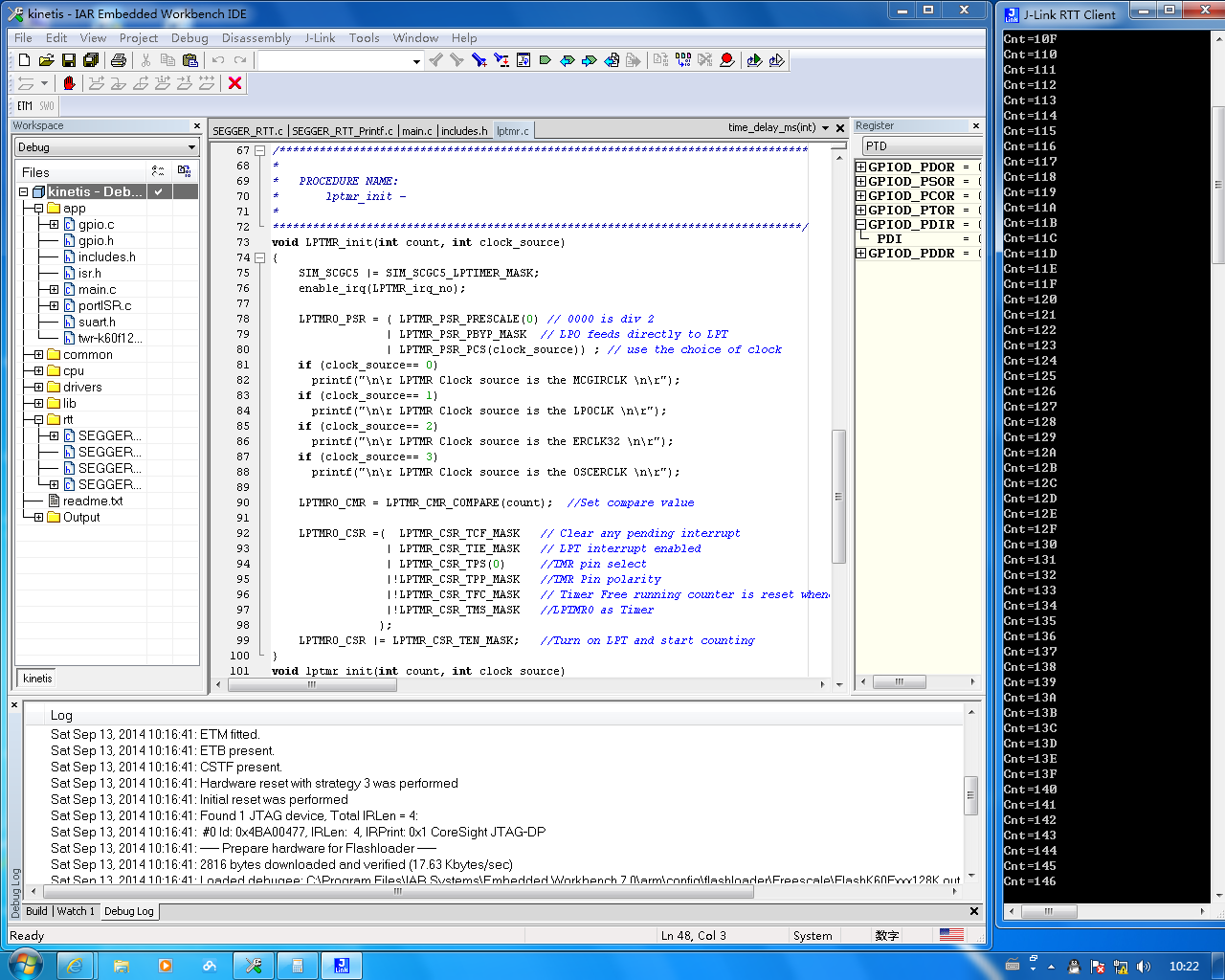Click the Go debug icon

click(x=207, y=83)
